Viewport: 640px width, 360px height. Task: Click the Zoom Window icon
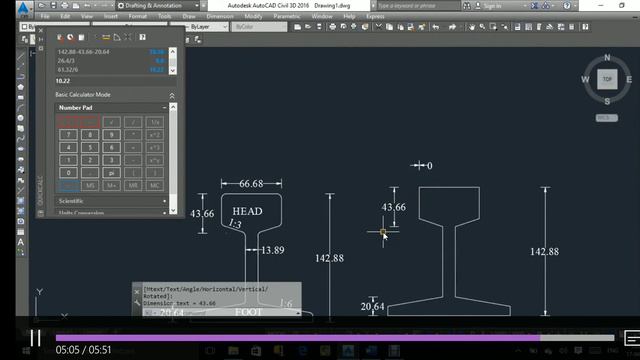coord(493,27)
